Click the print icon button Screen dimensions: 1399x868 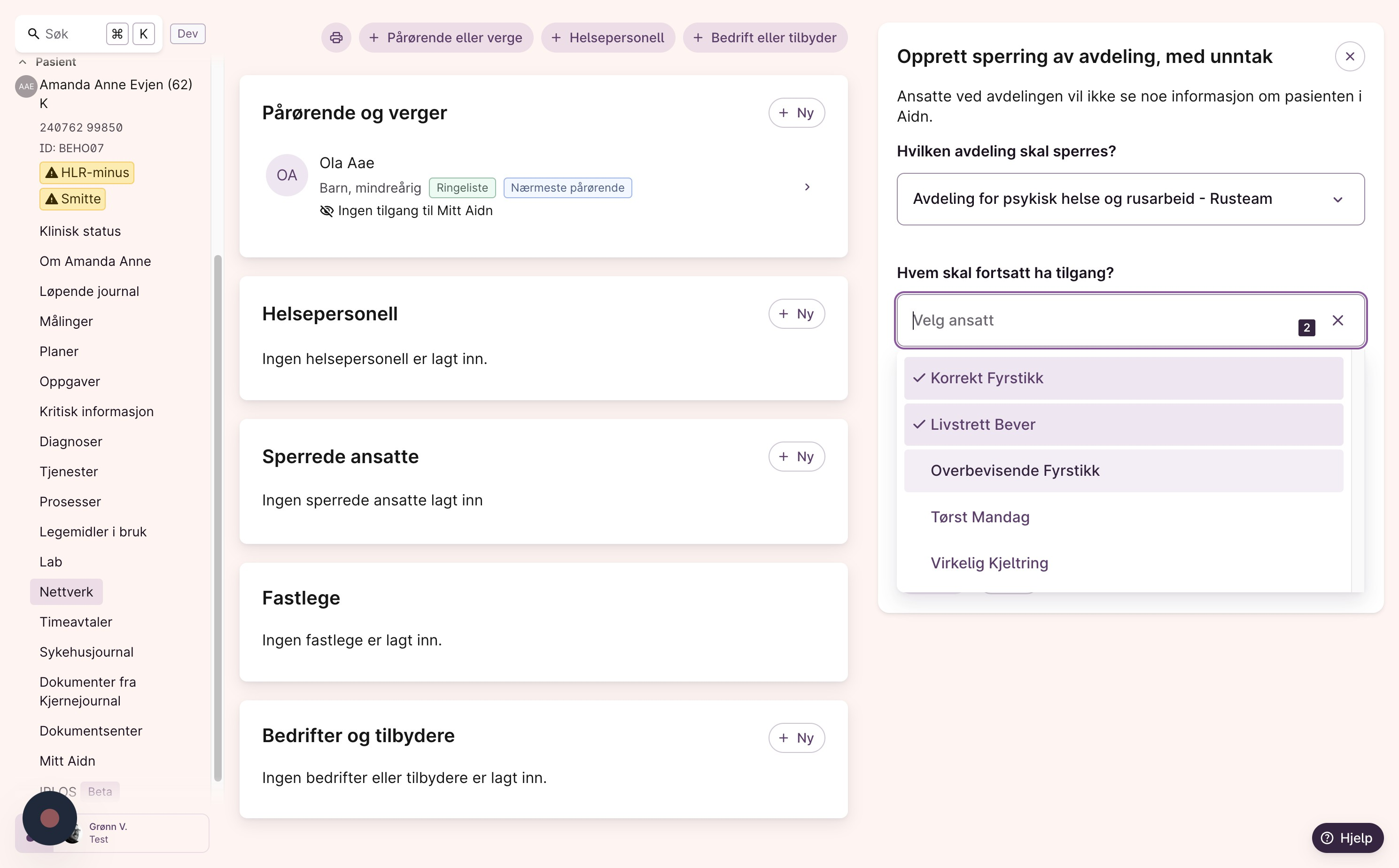[x=336, y=38]
